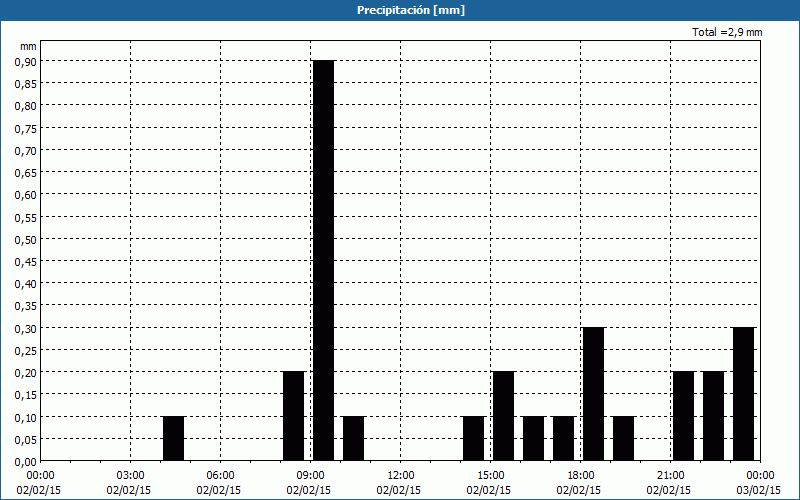This screenshot has width=800, height=500.
Task: Click the '0,50' y-axis label
Action: pos(26,239)
